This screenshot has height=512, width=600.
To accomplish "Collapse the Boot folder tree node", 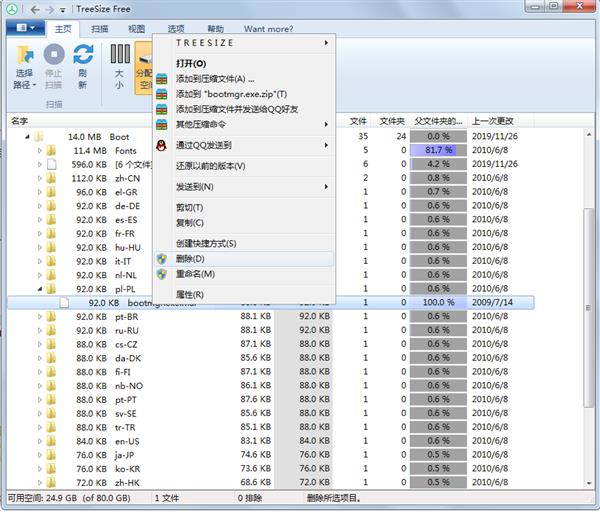I will [x=27, y=137].
